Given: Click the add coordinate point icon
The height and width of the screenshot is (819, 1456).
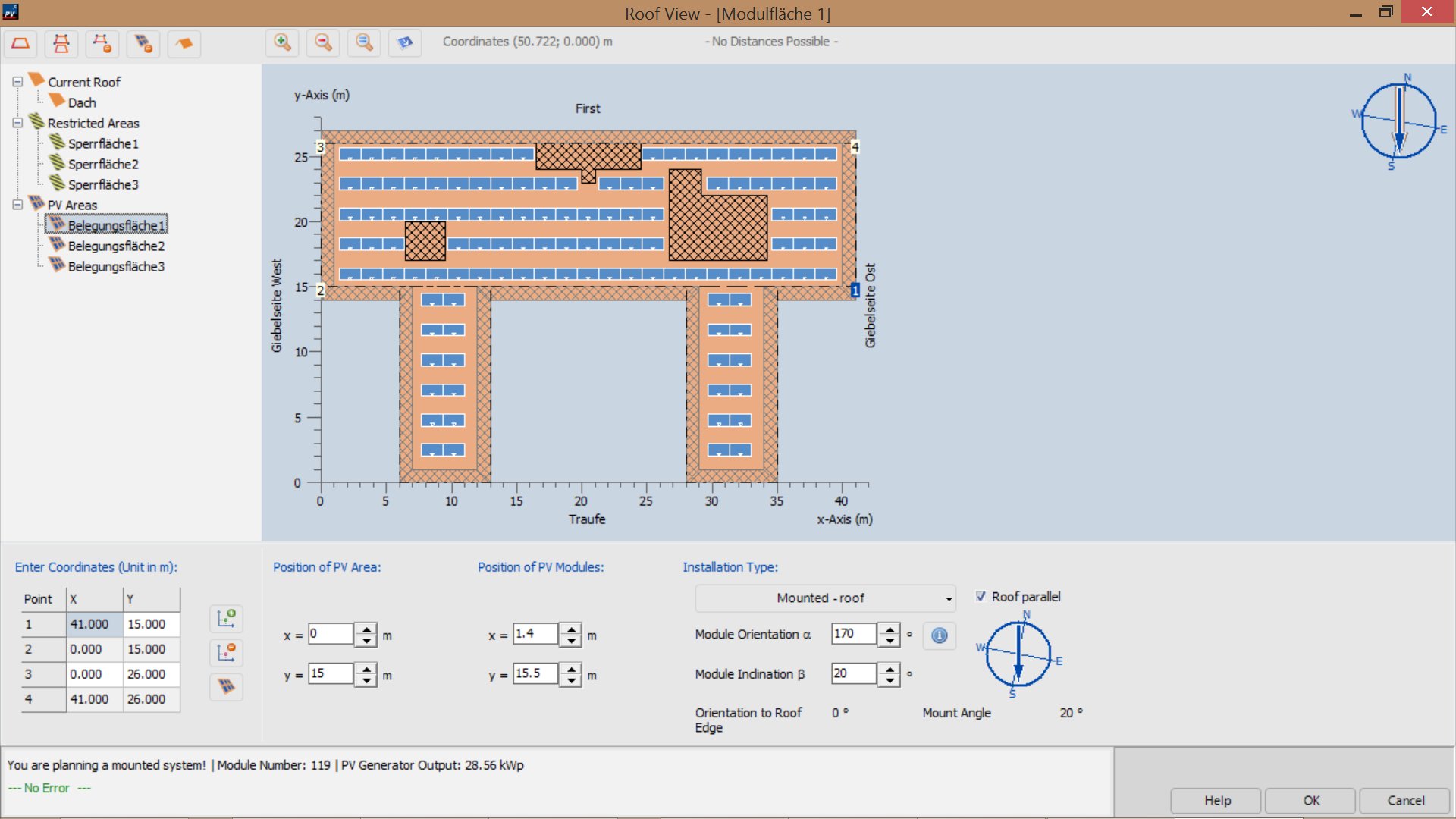Looking at the screenshot, I should coord(226,619).
